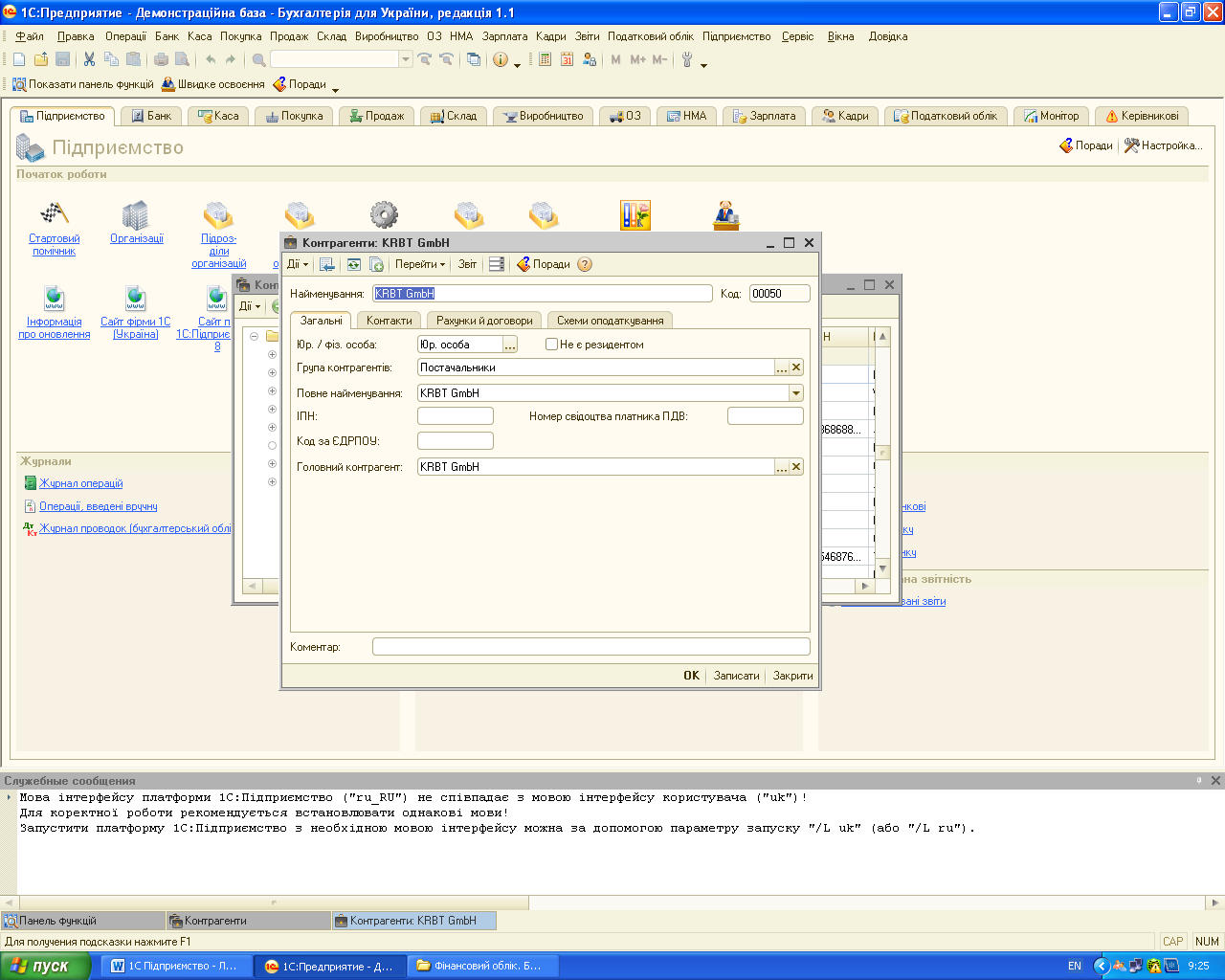Image resolution: width=1225 pixels, height=980 pixels.
Task: Switch to the Контакти tab
Action: [x=389, y=321]
